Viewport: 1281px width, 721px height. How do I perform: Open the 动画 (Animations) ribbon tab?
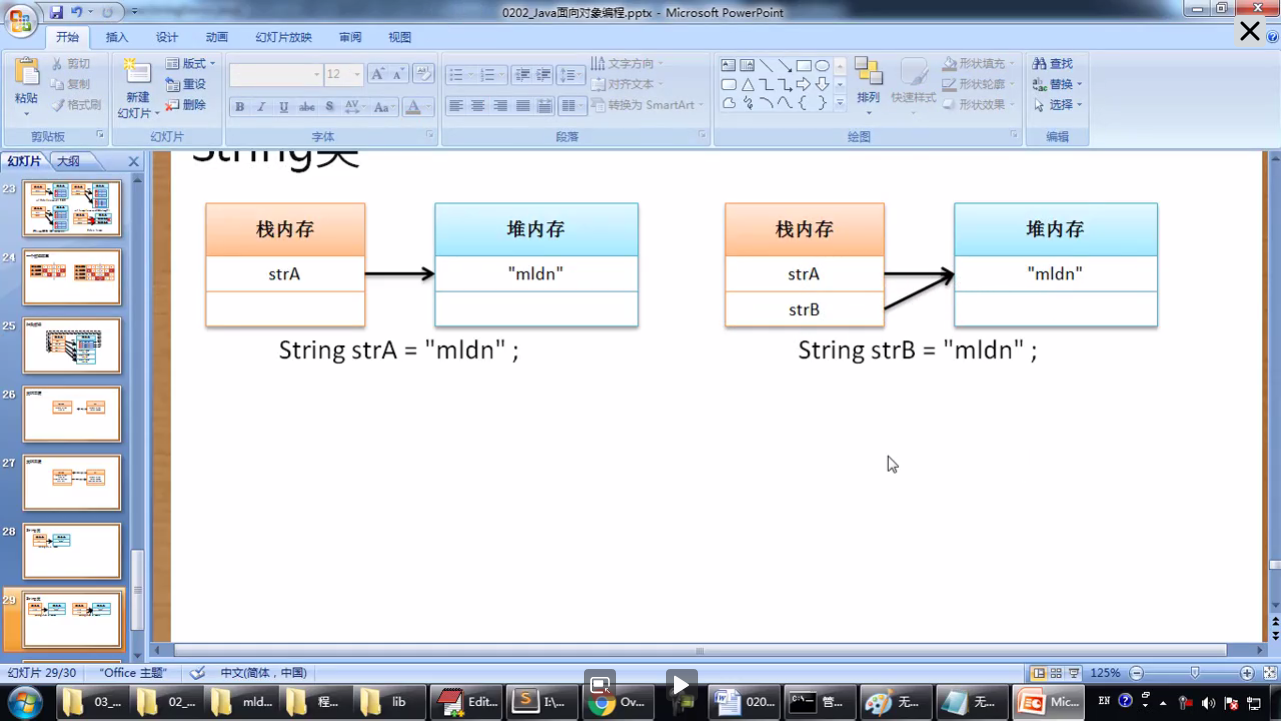[x=217, y=37]
